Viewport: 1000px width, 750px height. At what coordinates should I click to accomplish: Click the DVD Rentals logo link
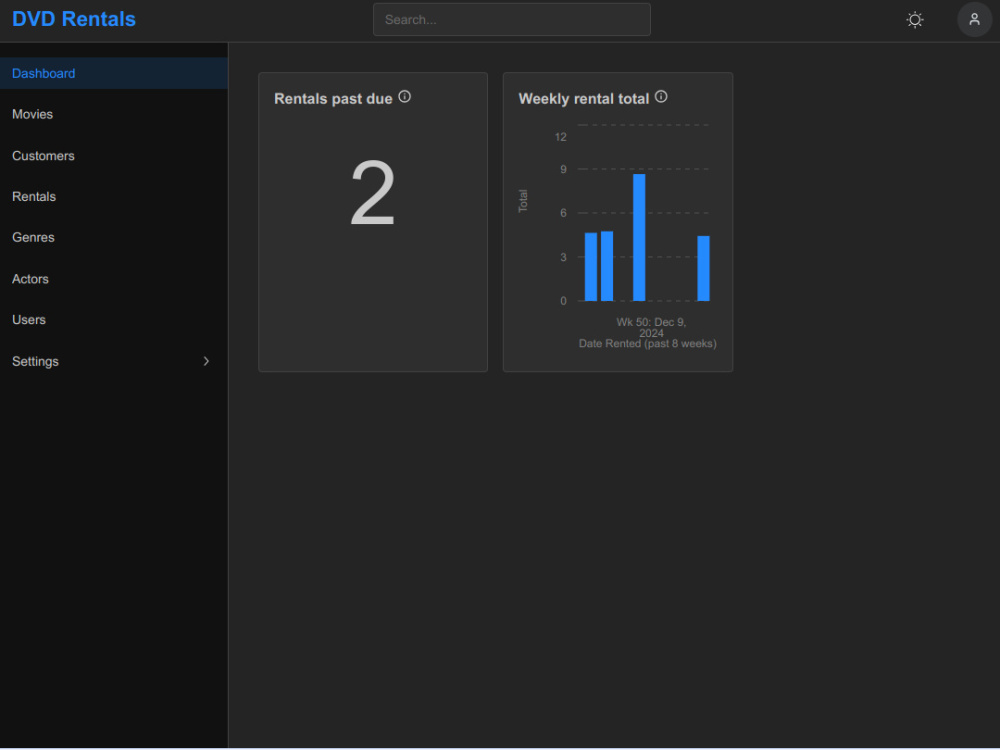pyautogui.click(x=74, y=19)
